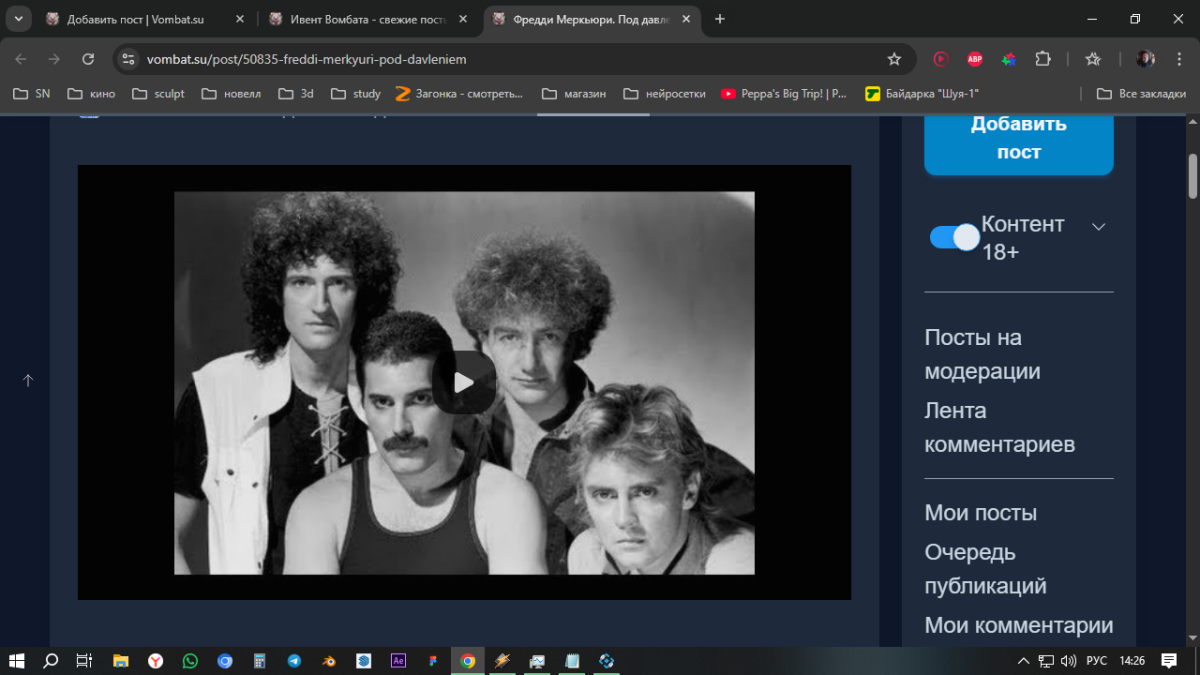Open Peppa's Big Trip bookmark
Screen dimensions: 1200x675
tap(784, 93)
